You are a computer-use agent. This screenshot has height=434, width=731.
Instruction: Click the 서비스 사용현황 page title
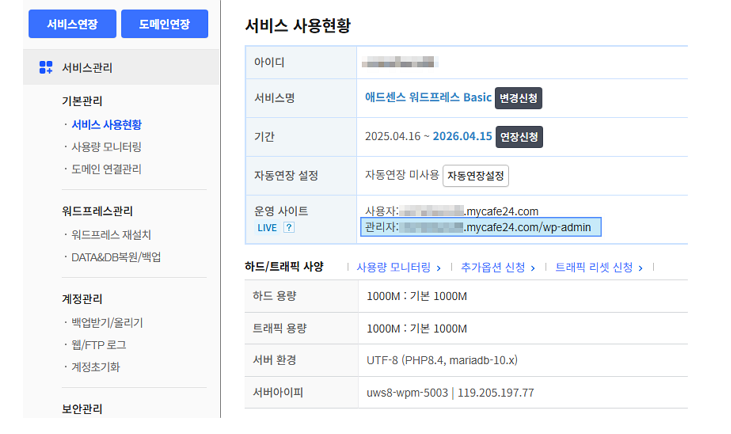click(297, 25)
